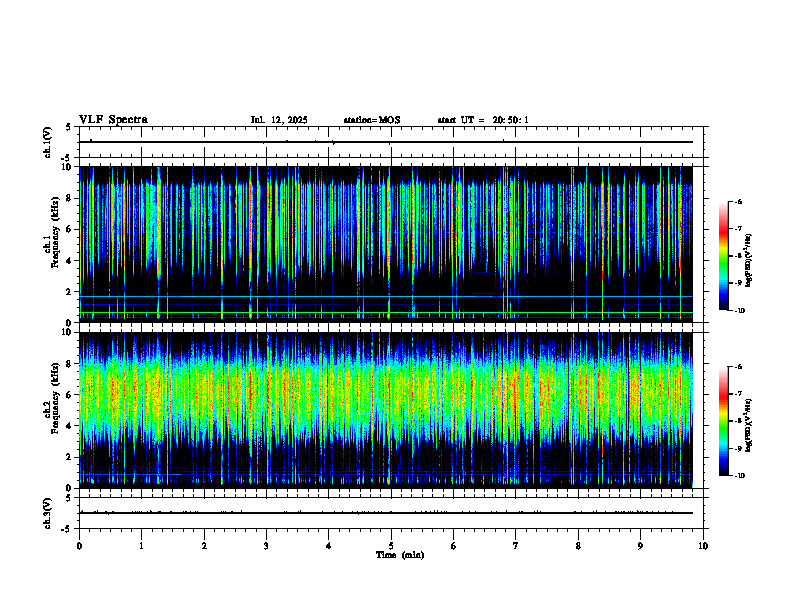792x612 pixels.
Task: Click the ch.3 voltage waveform trace
Action: [386, 513]
